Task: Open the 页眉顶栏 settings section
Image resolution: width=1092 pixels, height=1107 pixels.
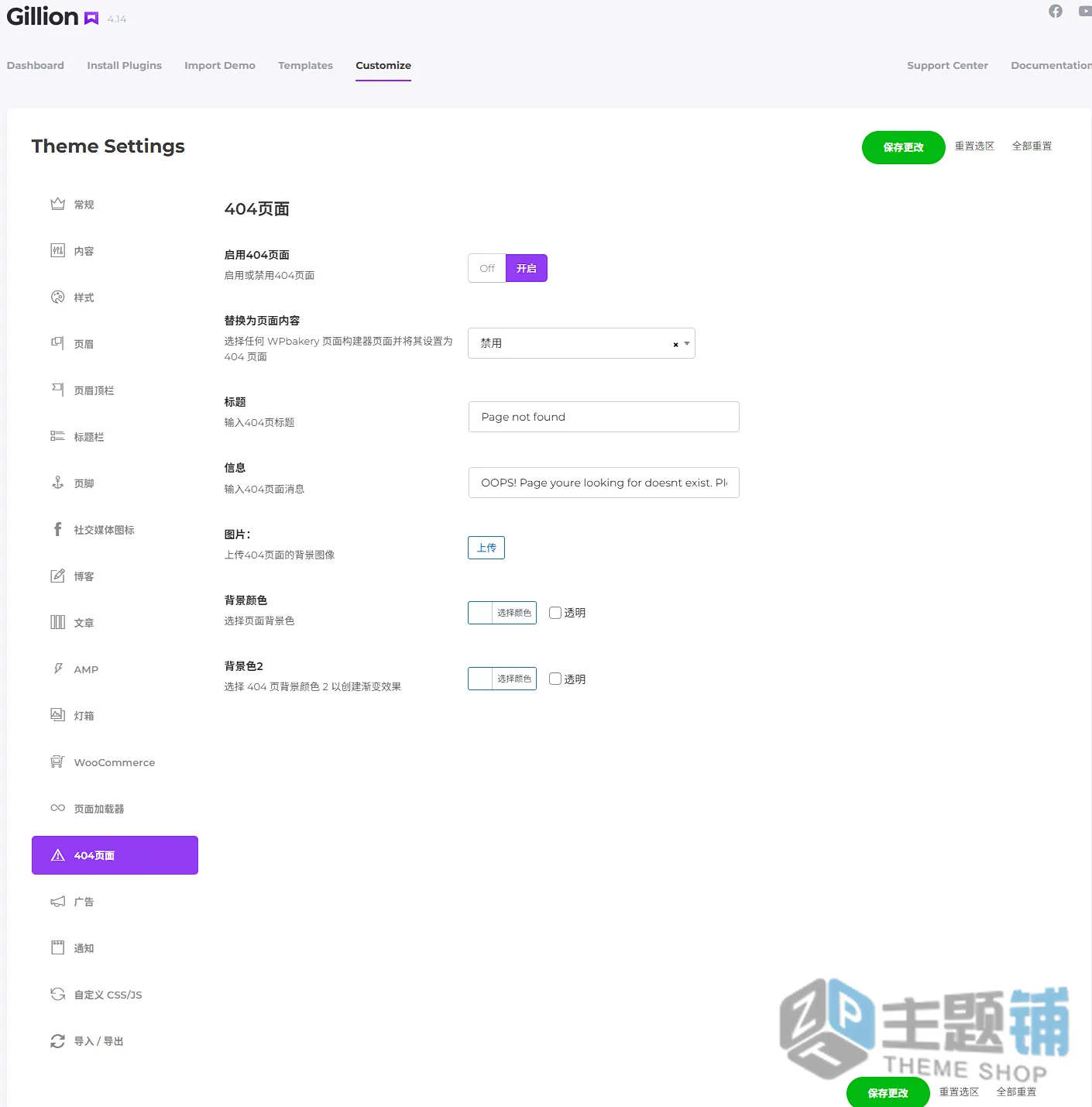Action: [x=115, y=390]
